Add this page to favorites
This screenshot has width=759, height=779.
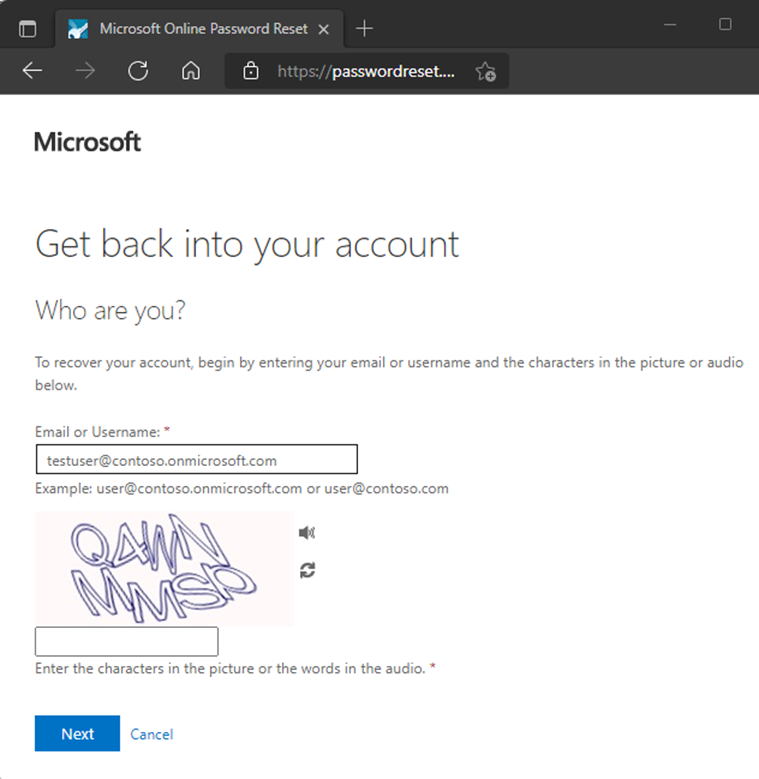pos(486,71)
